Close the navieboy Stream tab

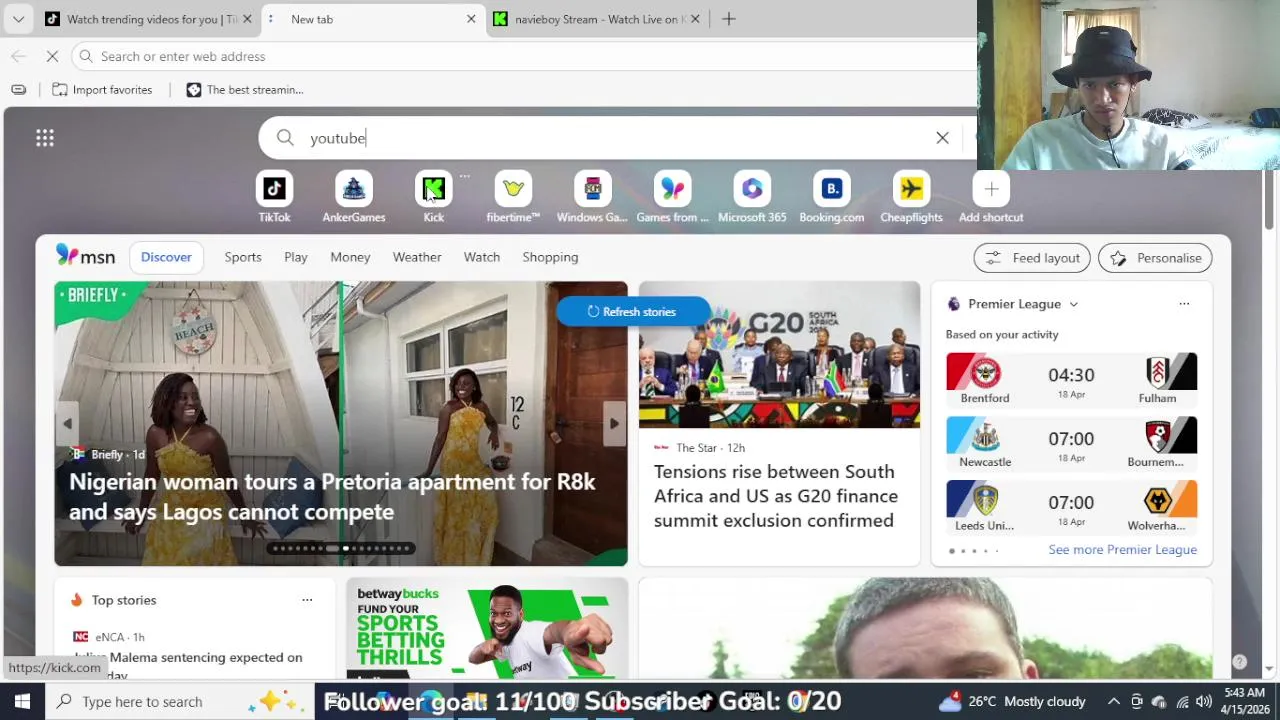695,19
